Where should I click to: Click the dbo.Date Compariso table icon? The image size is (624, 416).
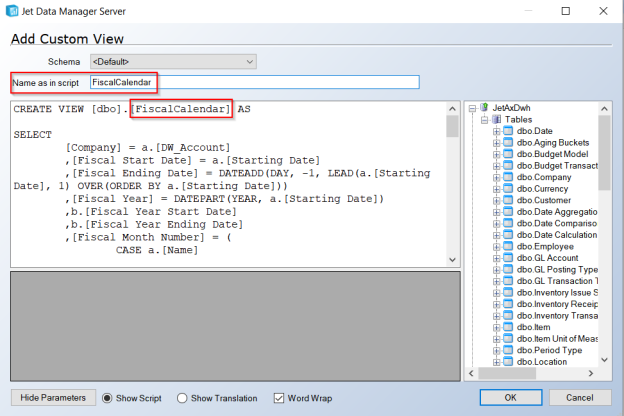[x=508, y=223]
